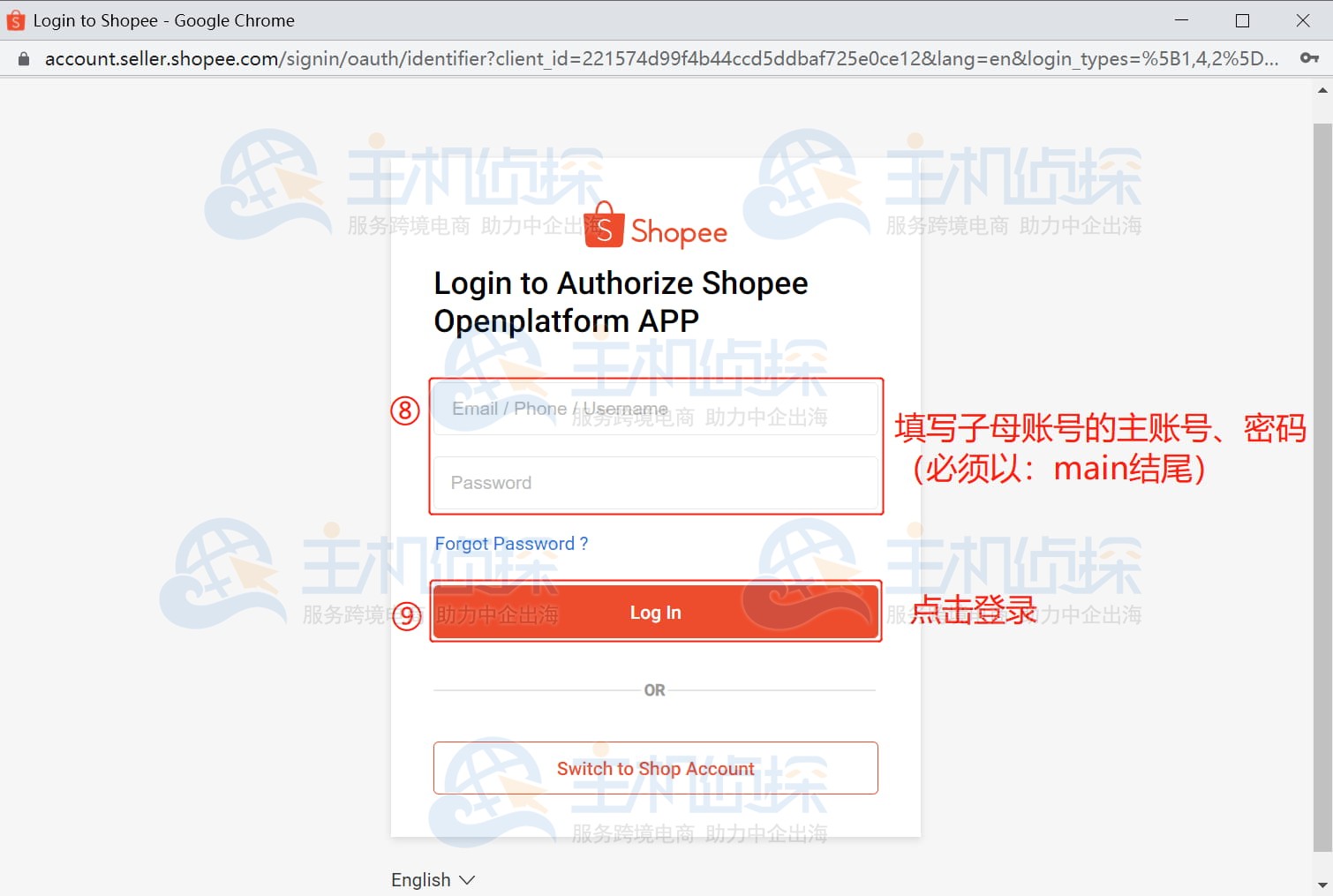Collapse the language chevron next to English
Viewport: 1333px width, 896px height.
click(x=468, y=879)
